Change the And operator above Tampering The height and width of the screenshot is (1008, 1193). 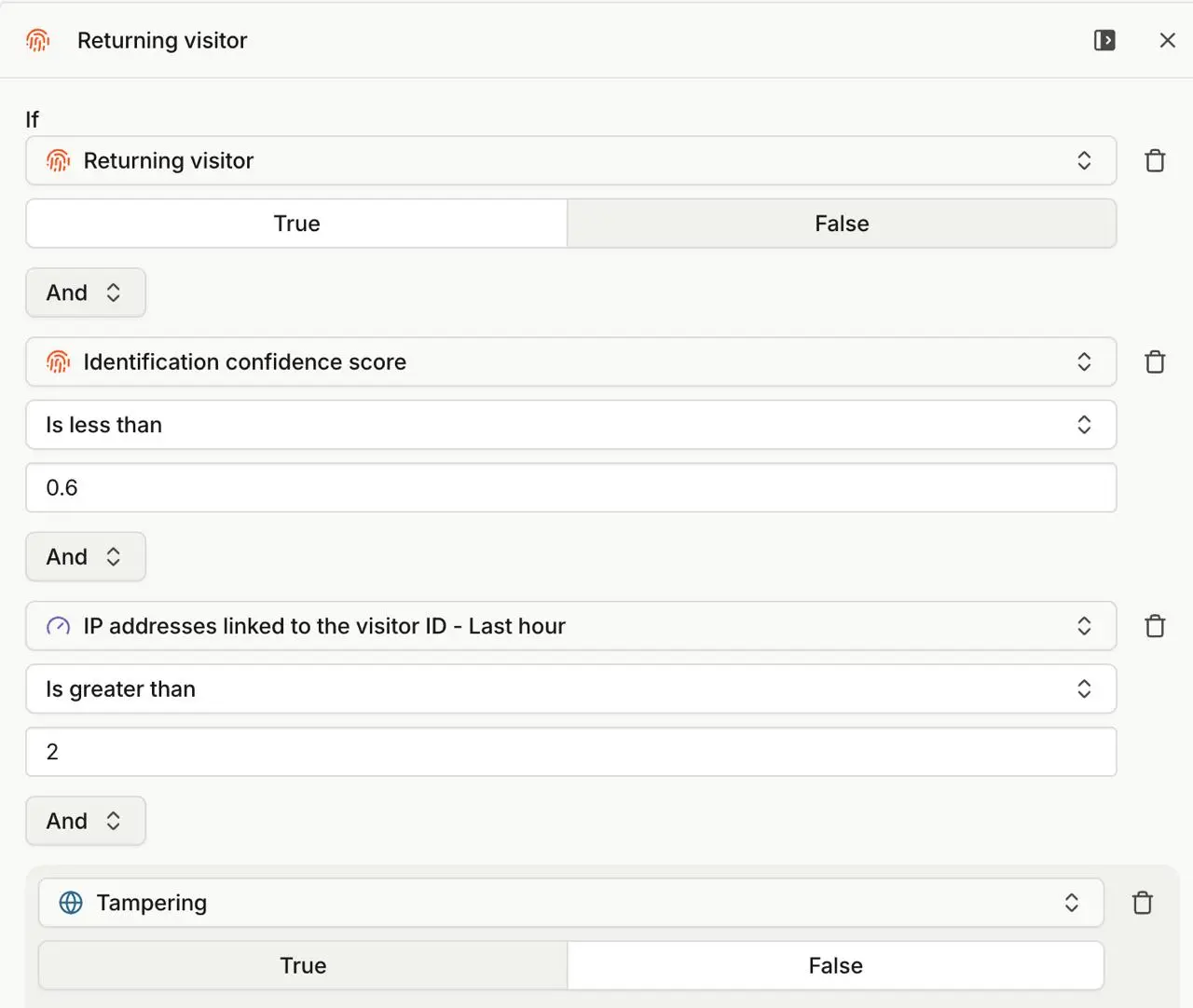point(85,821)
